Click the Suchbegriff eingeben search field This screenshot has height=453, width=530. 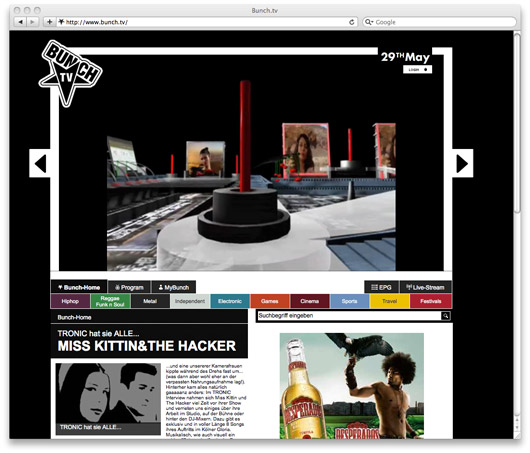[350, 316]
